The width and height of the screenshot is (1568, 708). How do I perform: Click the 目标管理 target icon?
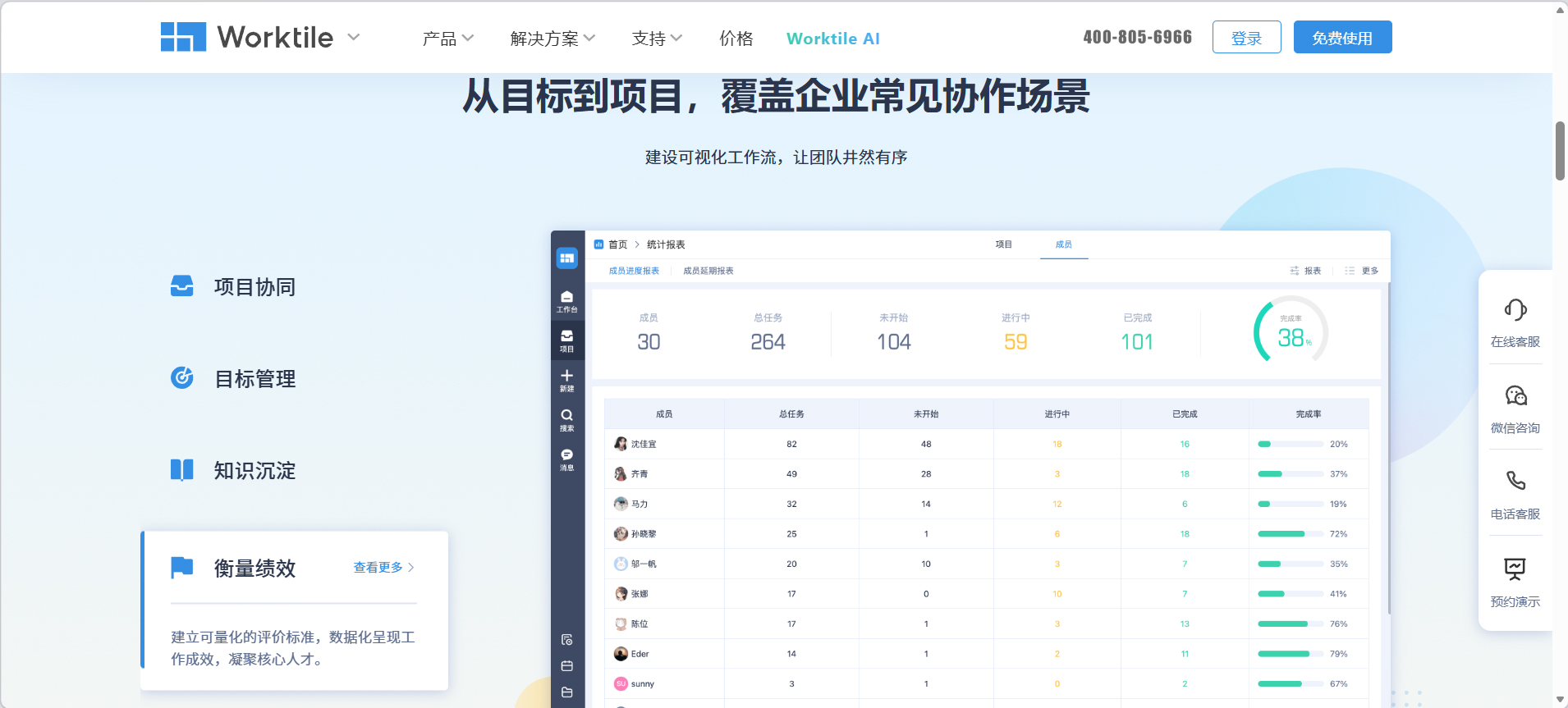181,377
